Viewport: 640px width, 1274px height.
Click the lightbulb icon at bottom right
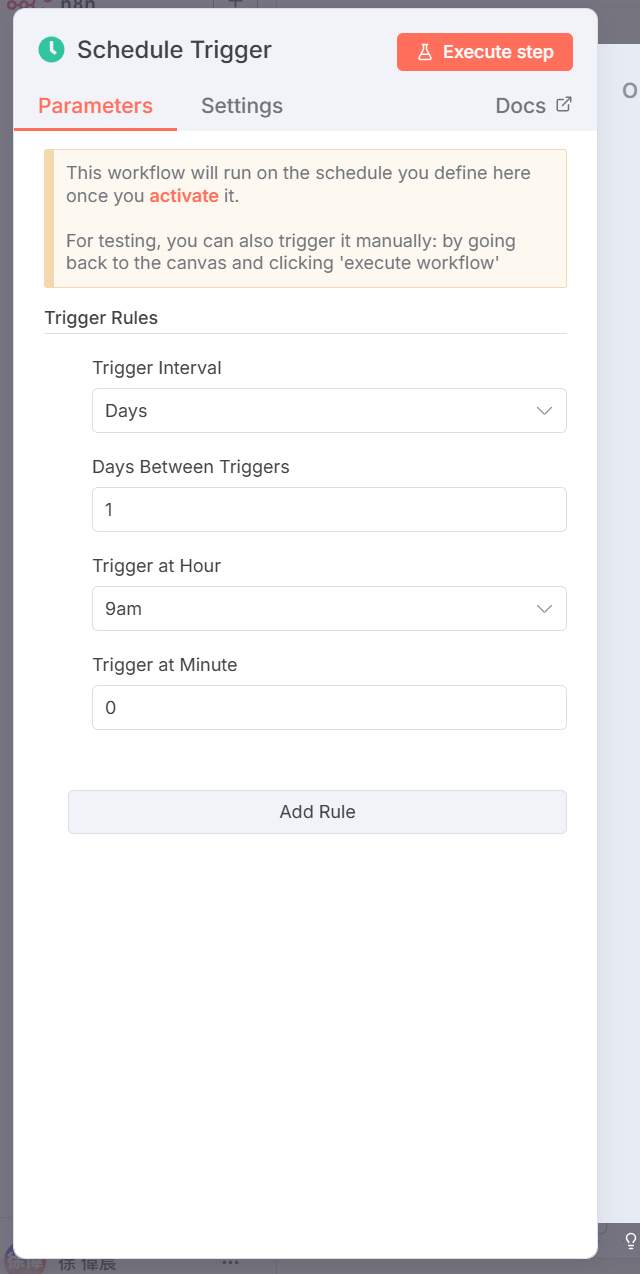631,1241
